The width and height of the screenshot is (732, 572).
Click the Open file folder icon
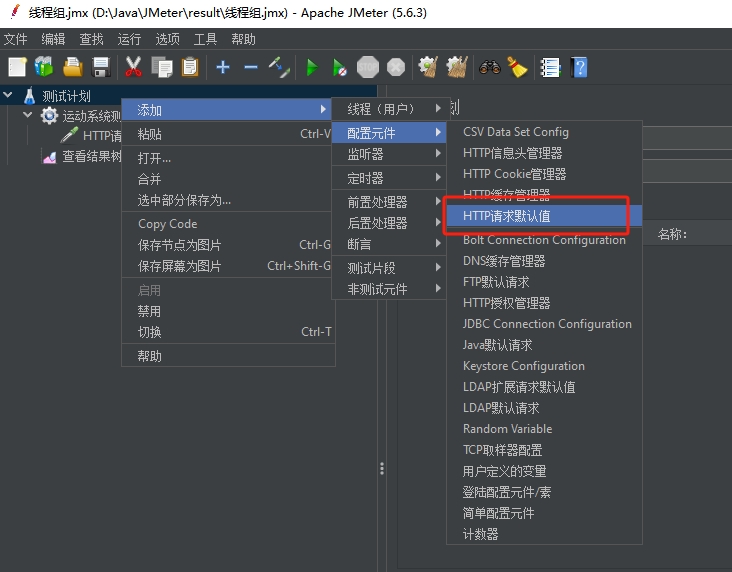point(72,67)
